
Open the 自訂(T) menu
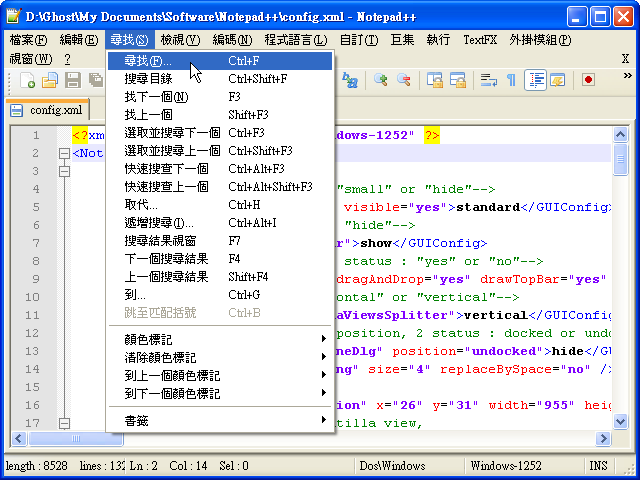click(x=359, y=40)
